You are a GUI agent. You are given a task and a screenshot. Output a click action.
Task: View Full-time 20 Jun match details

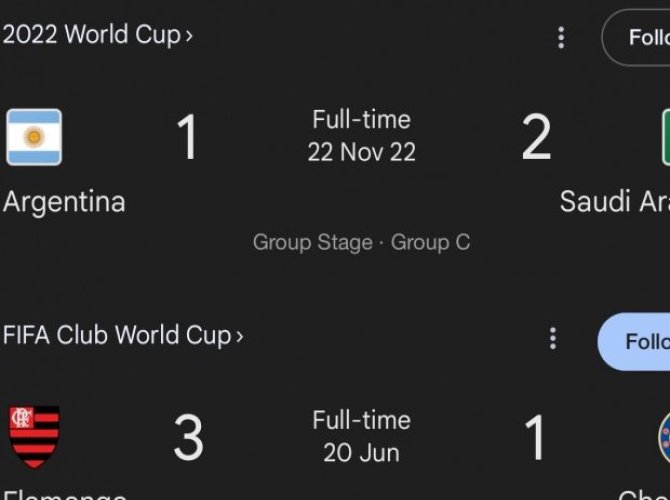pyautogui.click(x=361, y=436)
